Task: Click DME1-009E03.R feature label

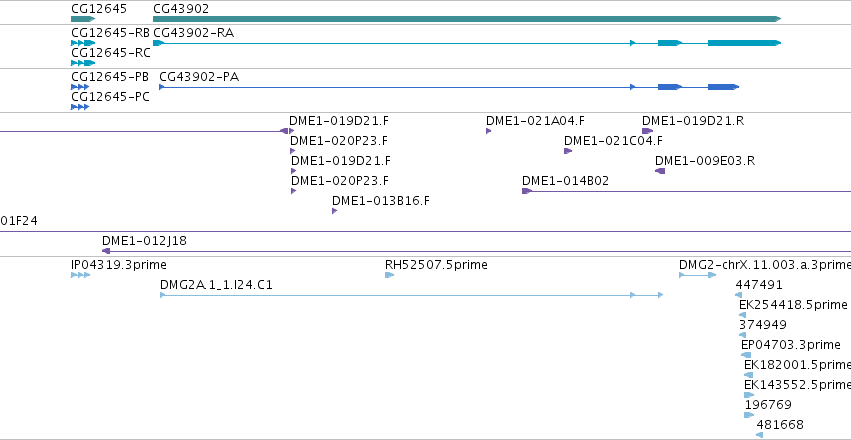Action: 705,161
